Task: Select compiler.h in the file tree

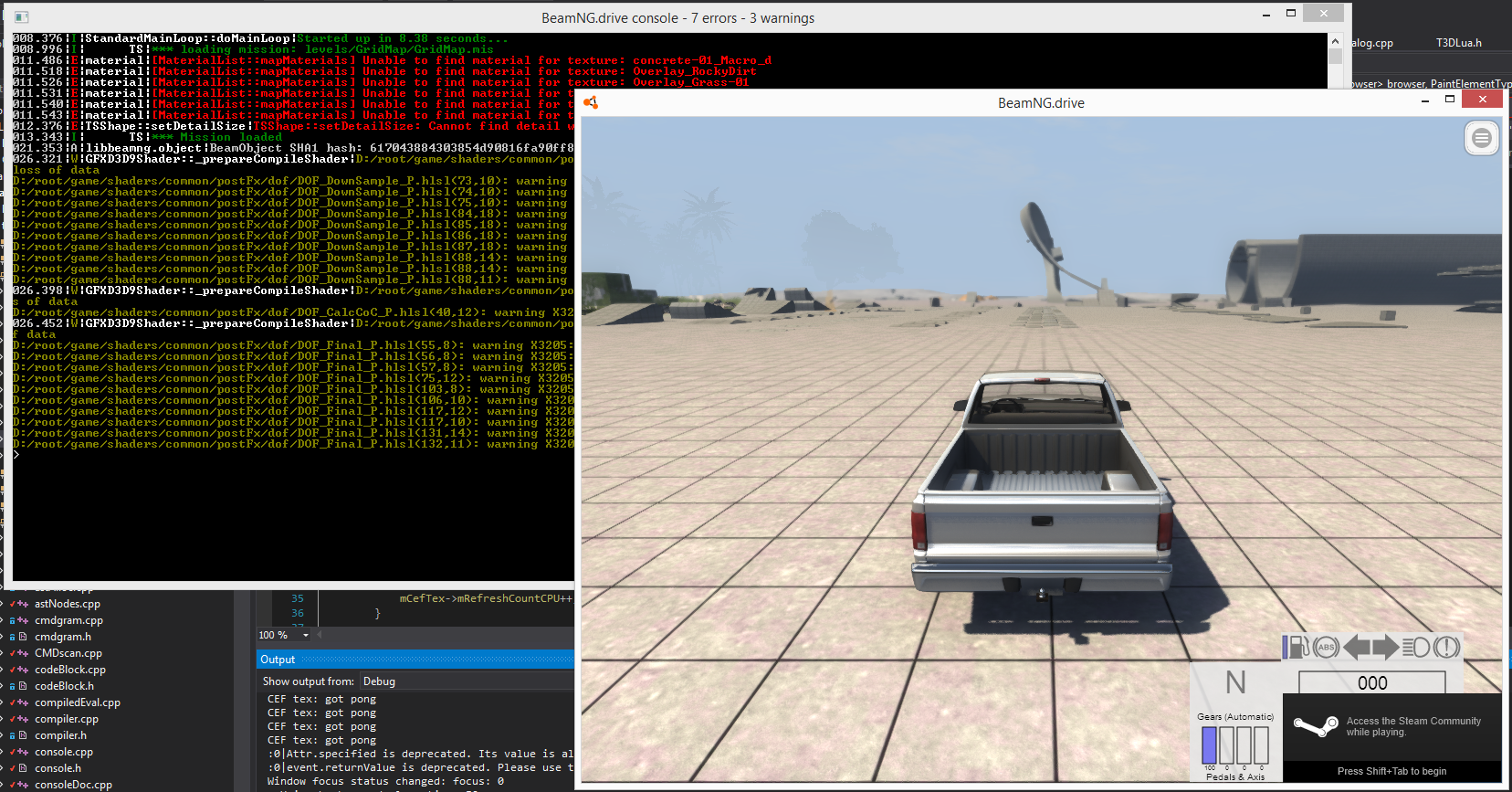Action: pyautogui.click(x=61, y=735)
